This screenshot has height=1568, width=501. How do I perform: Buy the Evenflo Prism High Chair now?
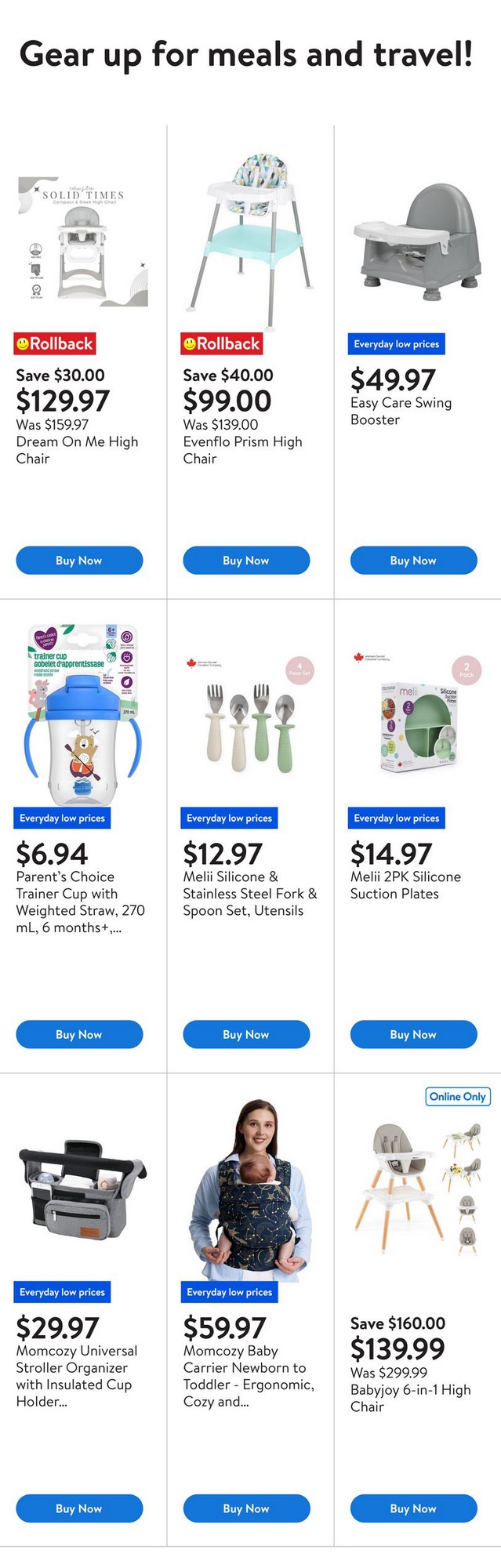pos(246,561)
